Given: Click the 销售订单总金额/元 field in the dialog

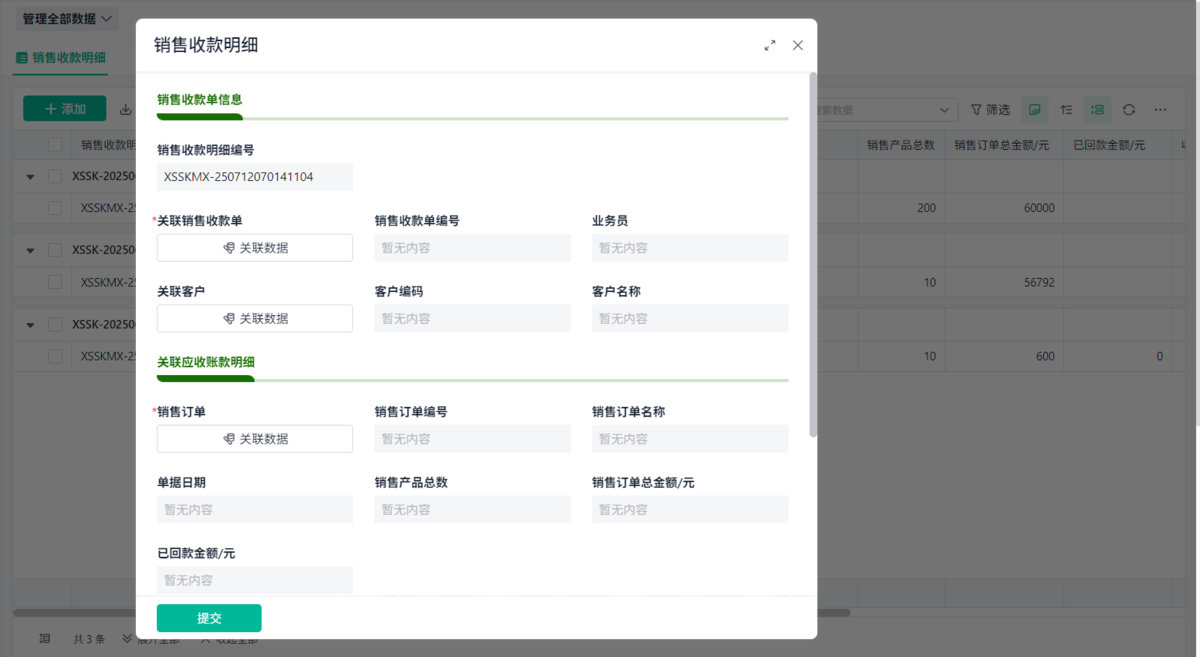Looking at the screenshot, I should [x=690, y=509].
